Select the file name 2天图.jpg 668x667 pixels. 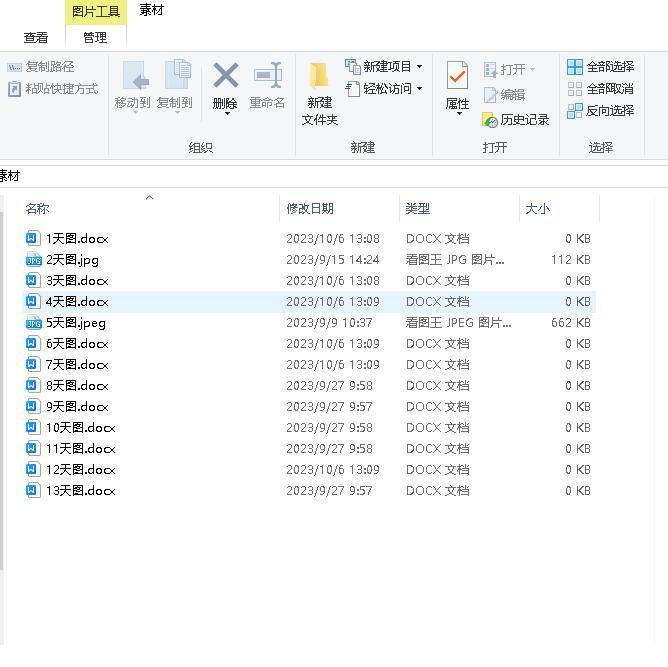pyautogui.click(x=72, y=260)
